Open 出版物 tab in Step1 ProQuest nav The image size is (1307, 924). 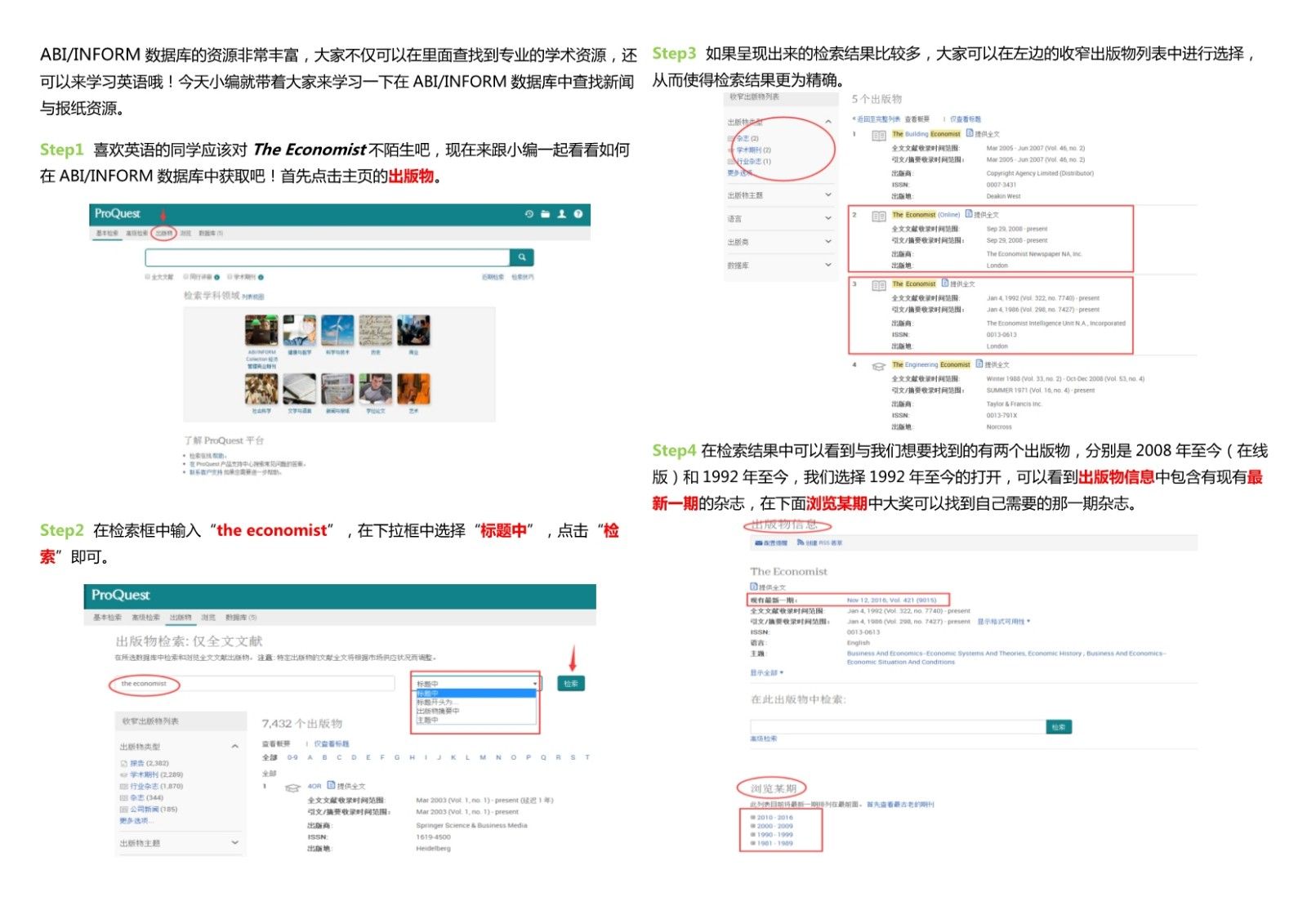(x=163, y=234)
